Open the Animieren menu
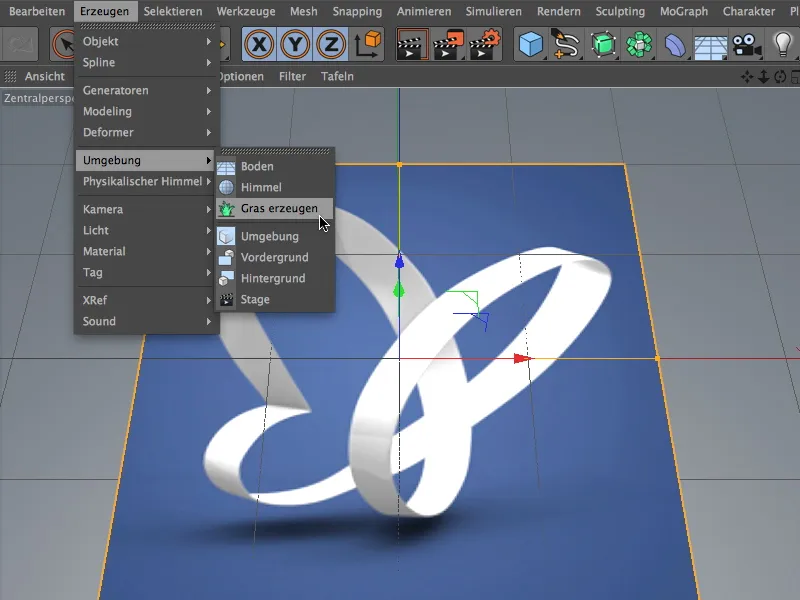 [x=424, y=11]
